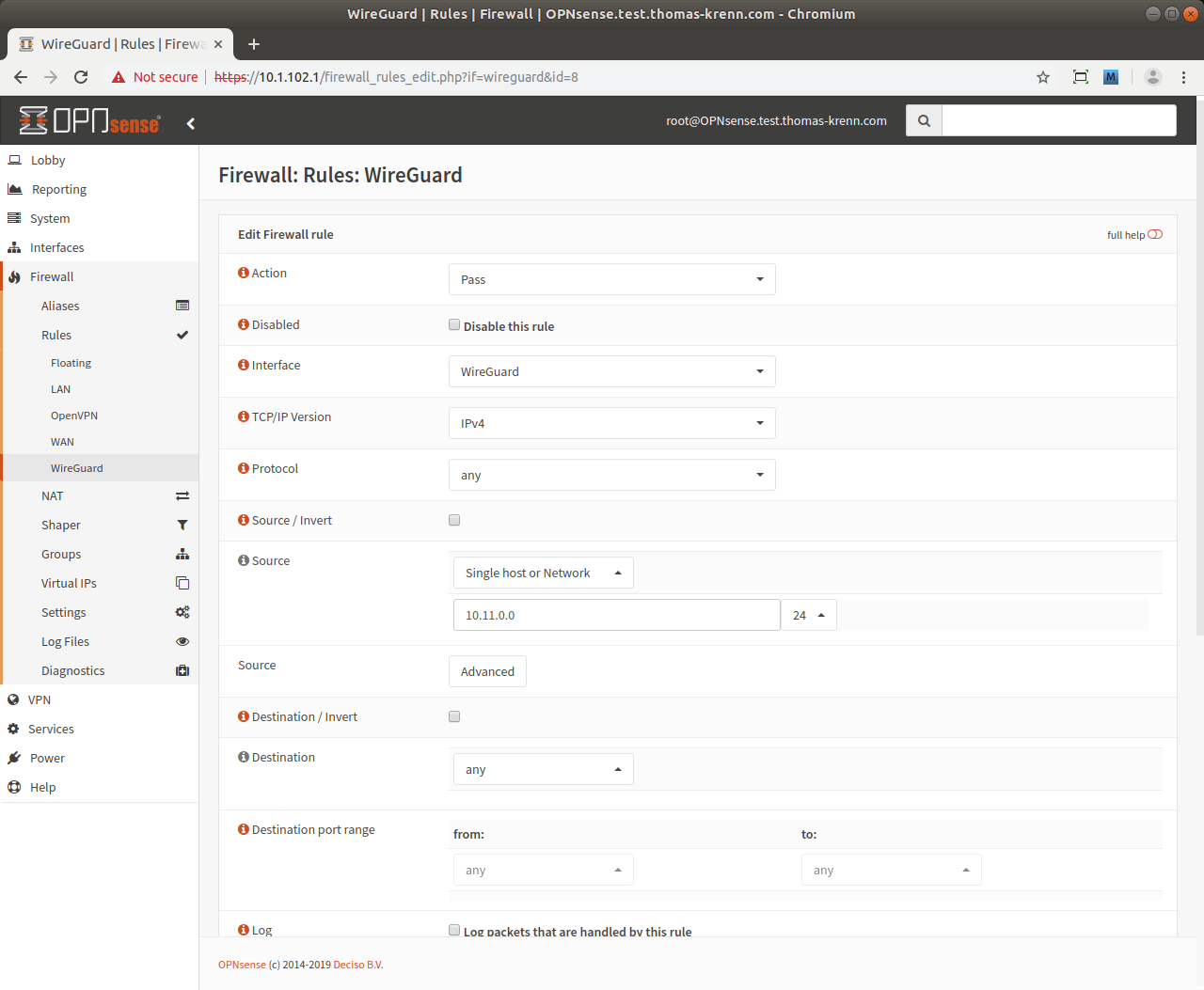The width and height of the screenshot is (1204, 990).
Task: Enable the Disable this rule checkbox
Action: tap(454, 325)
